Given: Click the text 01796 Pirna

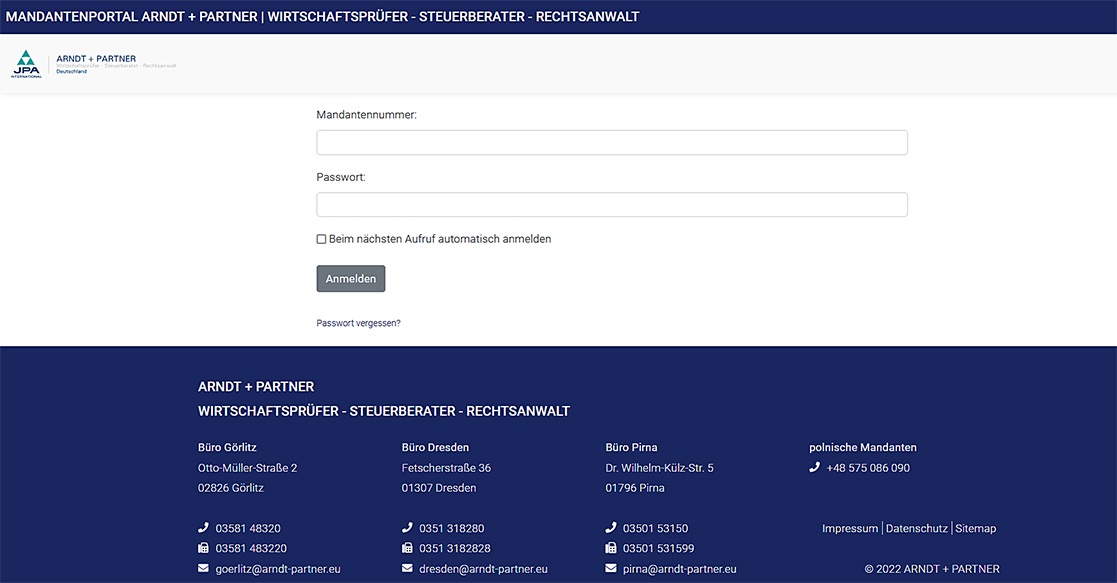Looking at the screenshot, I should click(x=635, y=488).
